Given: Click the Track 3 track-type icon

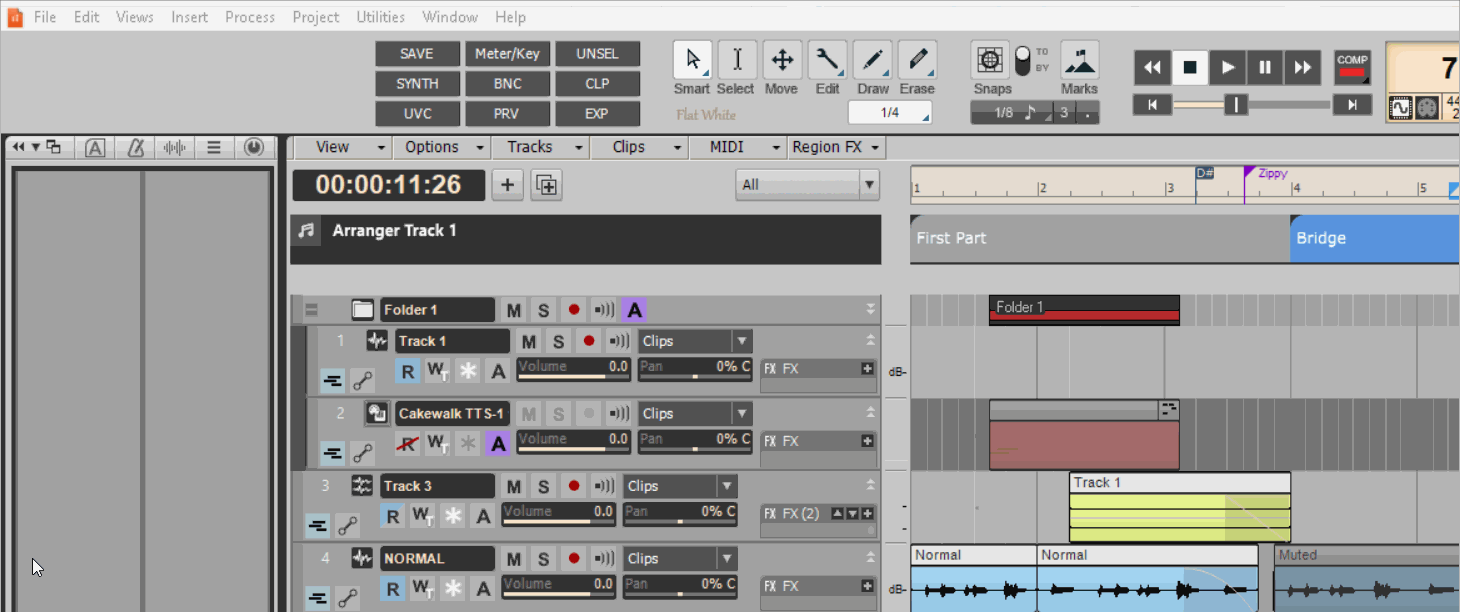Looking at the screenshot, I should pyautogui.click(x=363, y=486).
